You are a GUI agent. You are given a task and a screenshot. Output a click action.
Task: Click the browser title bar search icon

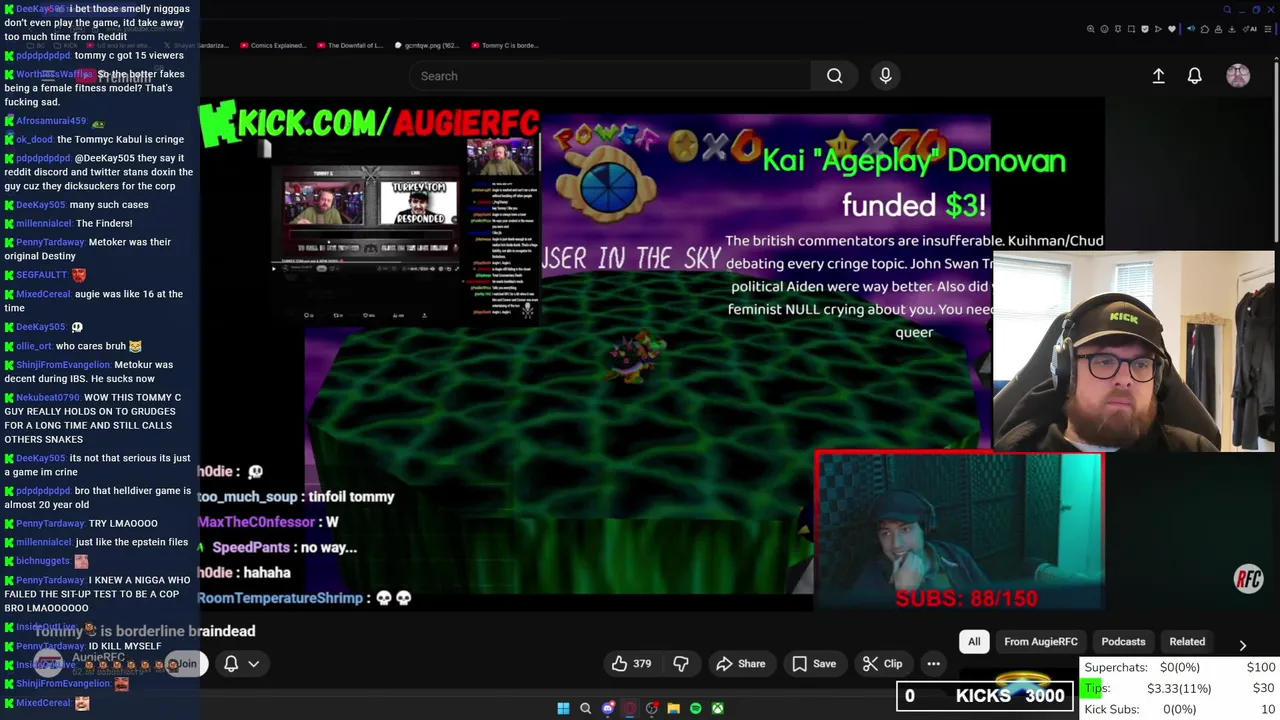(x=1227, y=10)
